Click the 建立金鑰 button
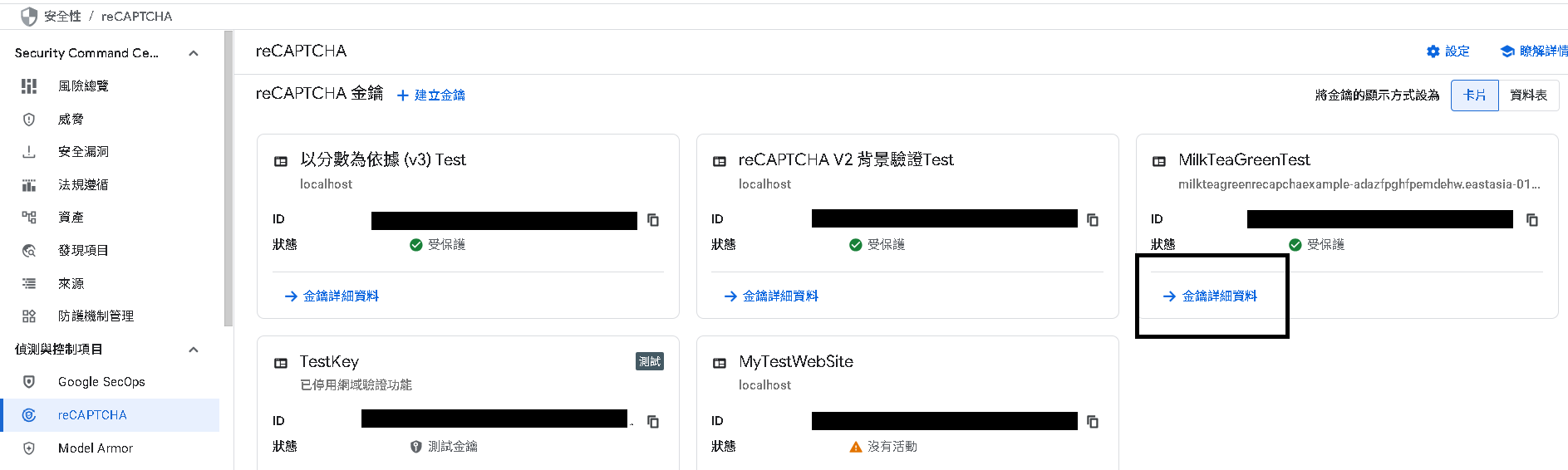Image resolution: width=1568 pixels, height=470 pixels. coord(431,95)
